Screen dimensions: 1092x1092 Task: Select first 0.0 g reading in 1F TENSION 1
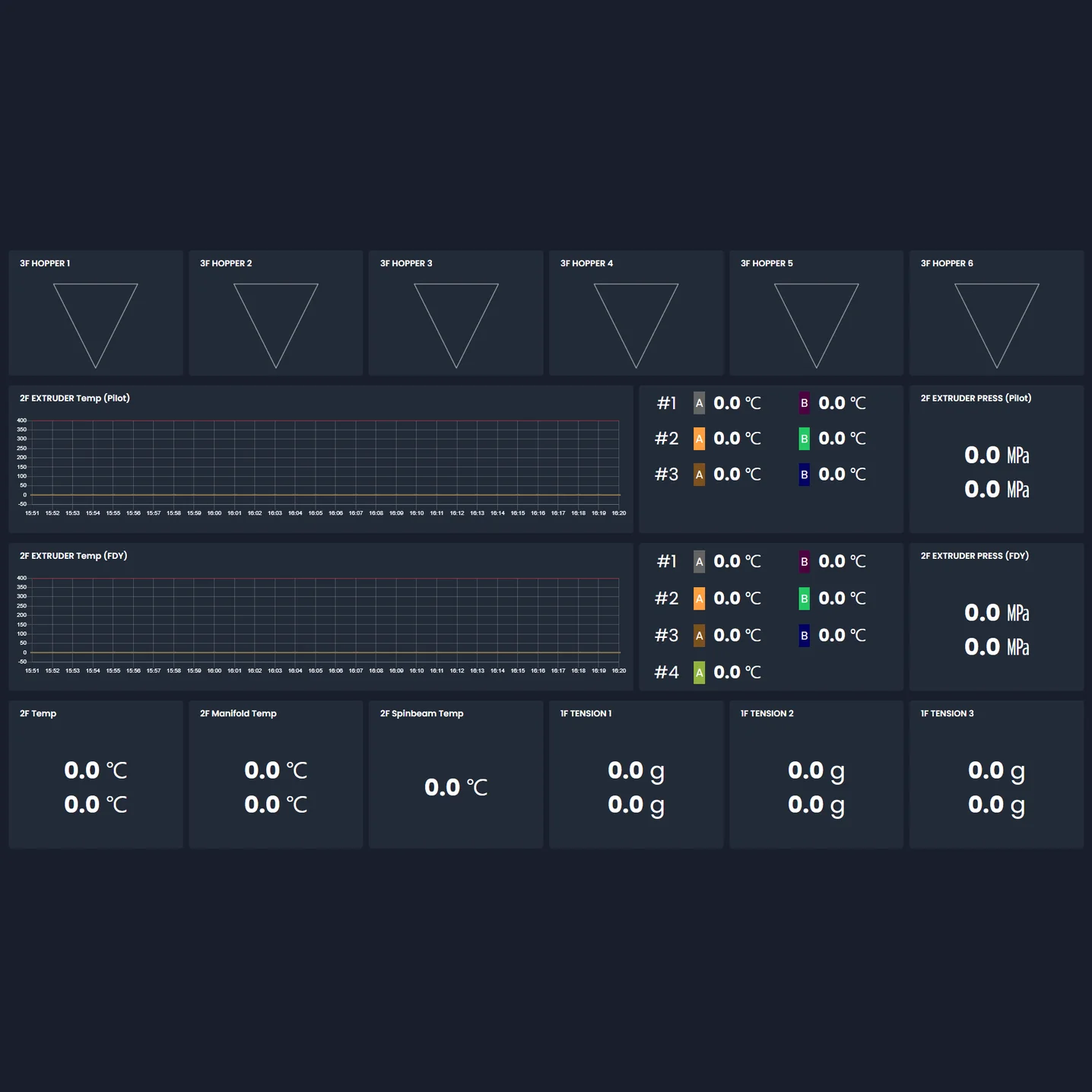click(636, 770)
